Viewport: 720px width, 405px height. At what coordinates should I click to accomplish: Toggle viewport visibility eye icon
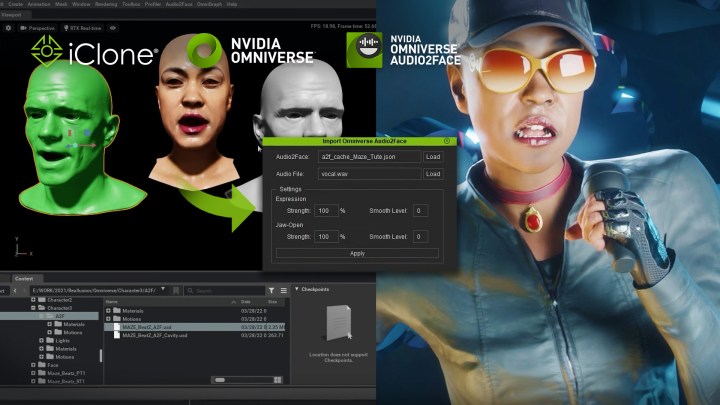pyautogui.click(x=112, y=28)
